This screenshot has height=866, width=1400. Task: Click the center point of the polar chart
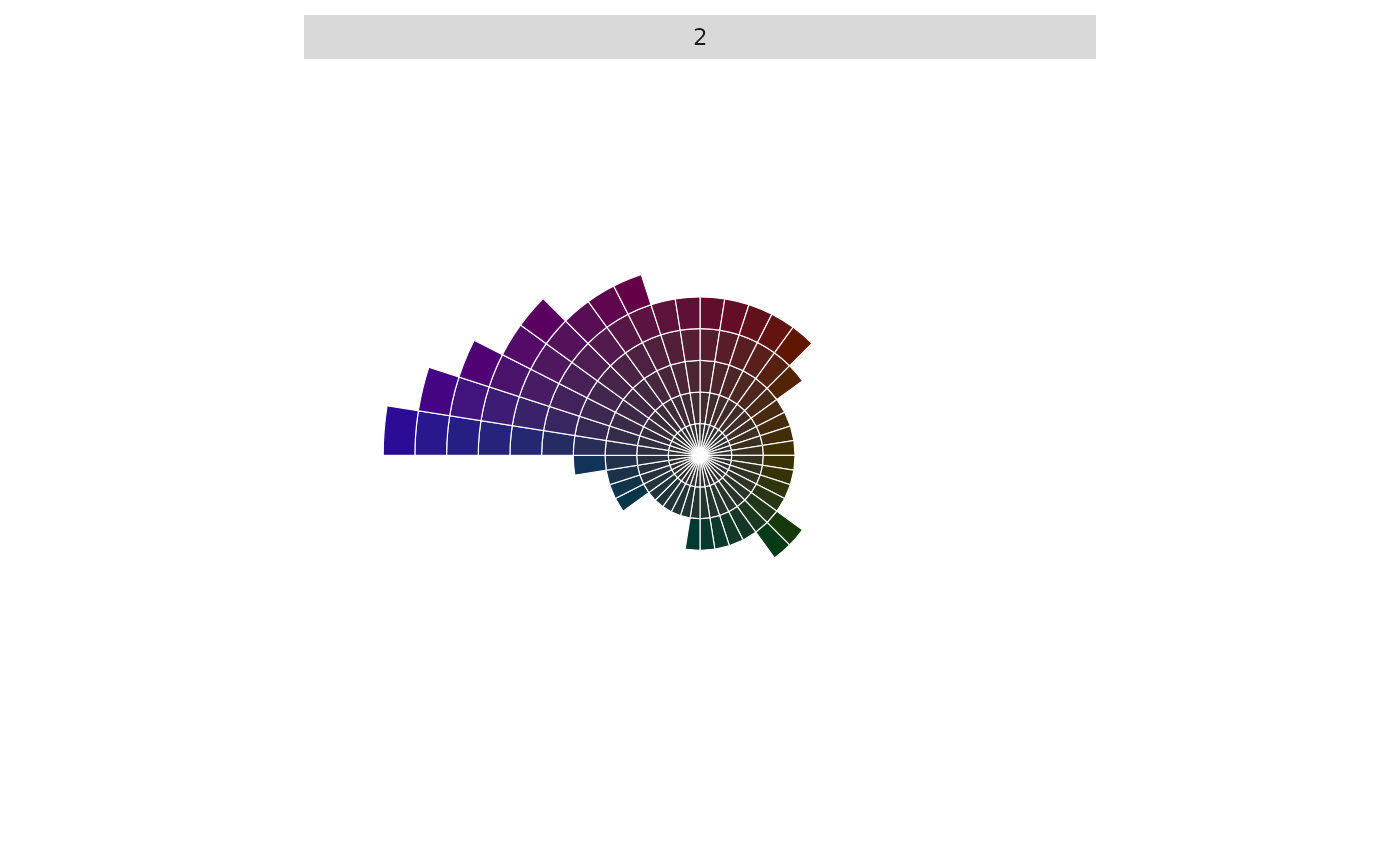click(x=700, y=455)
